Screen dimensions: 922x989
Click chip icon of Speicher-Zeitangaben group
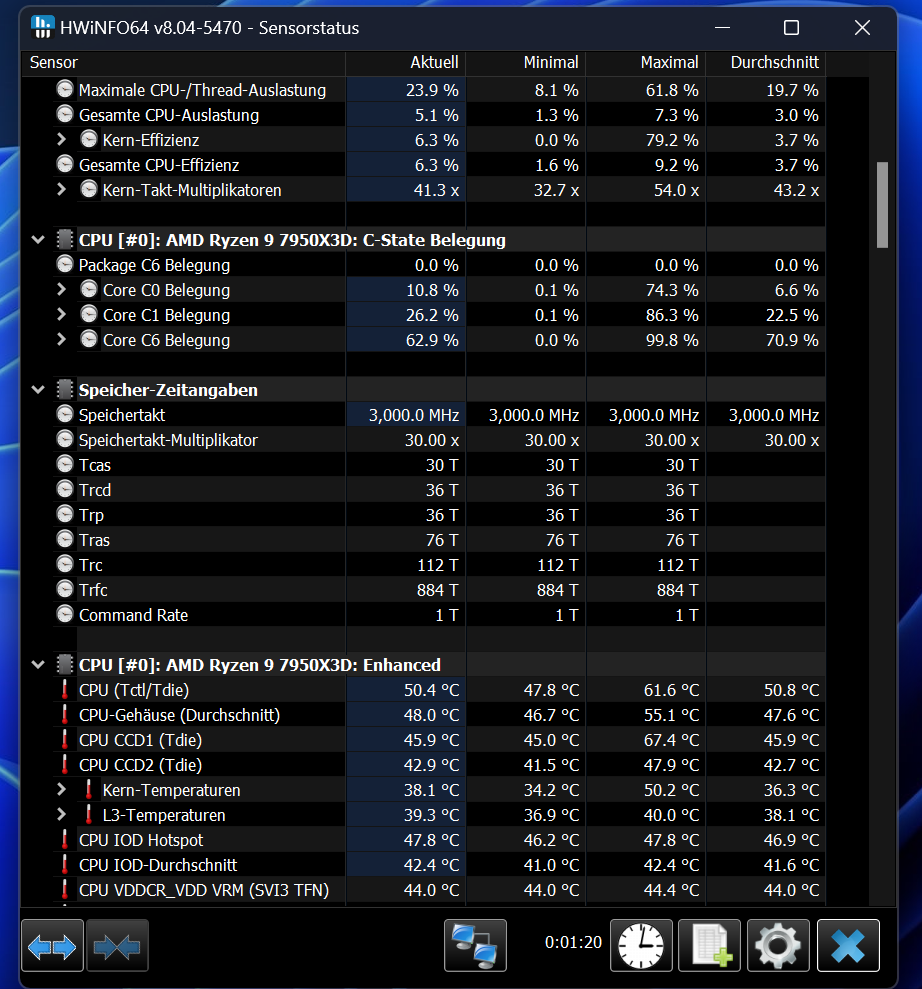(64, 390)
